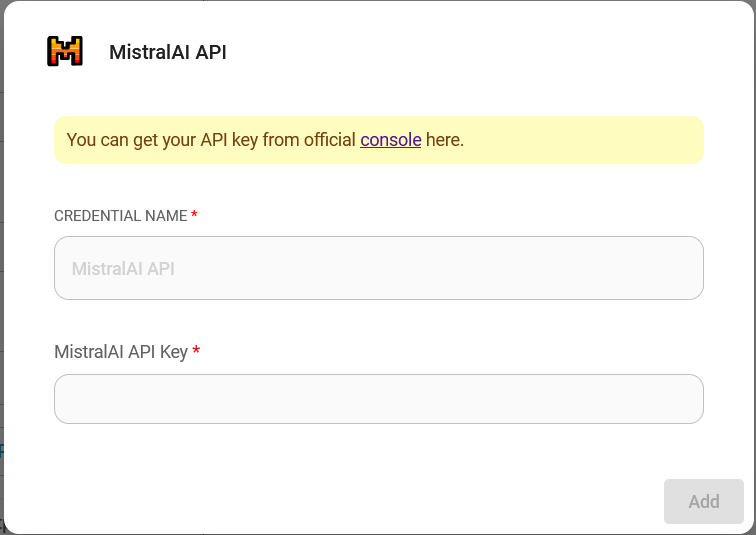This screenshot has width=756, height=535.
Task: Click the 'MistralAI API' placeholder text
Action: point(123,269)
